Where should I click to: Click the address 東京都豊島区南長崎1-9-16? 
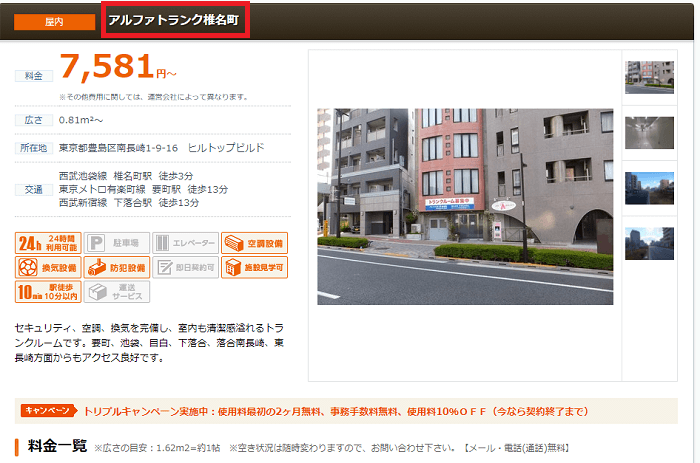tap(118, 148)
